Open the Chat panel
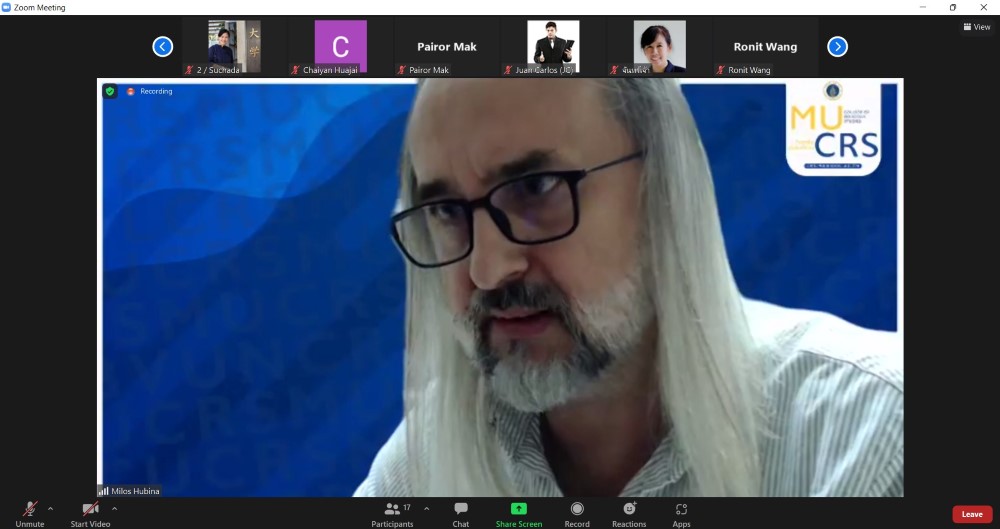This screenshot has width=1000, height=529. click(x=460, y=512)
